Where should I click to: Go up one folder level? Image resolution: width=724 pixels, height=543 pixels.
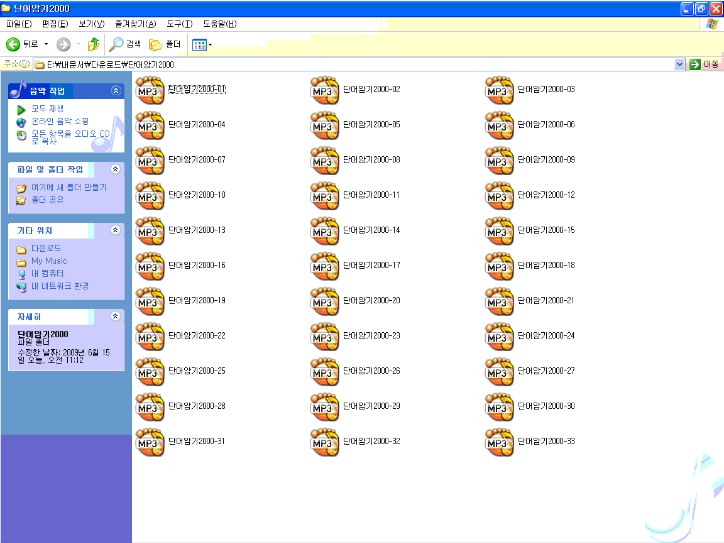pos(93,44)
